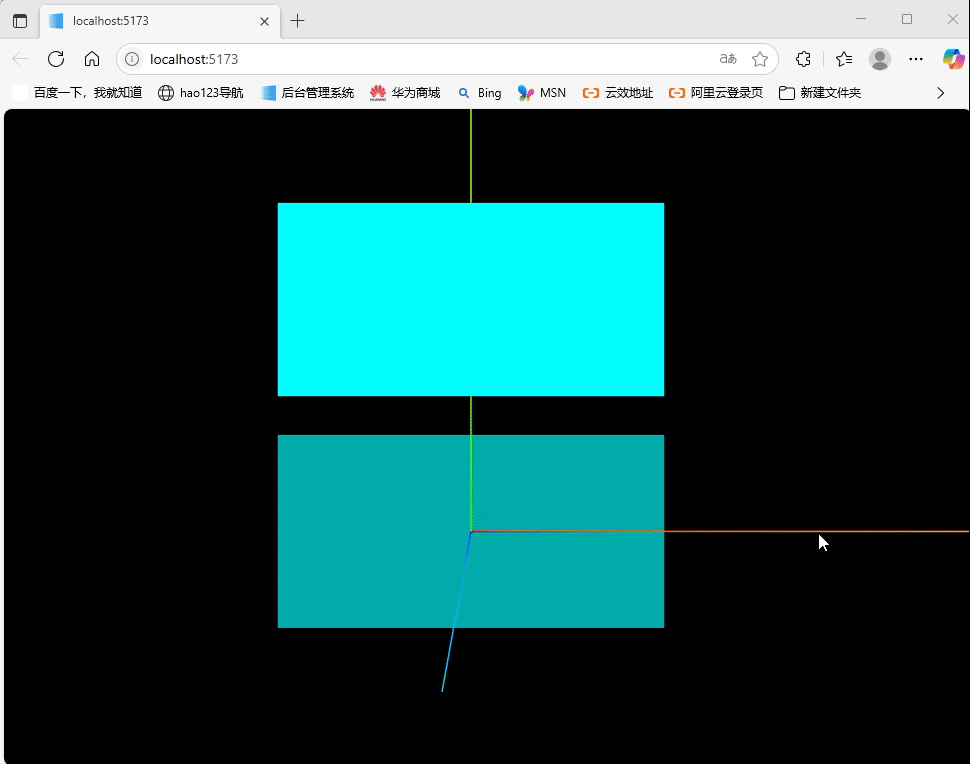
Task: Click the site info icon in address bar
Action: [130, 59]
